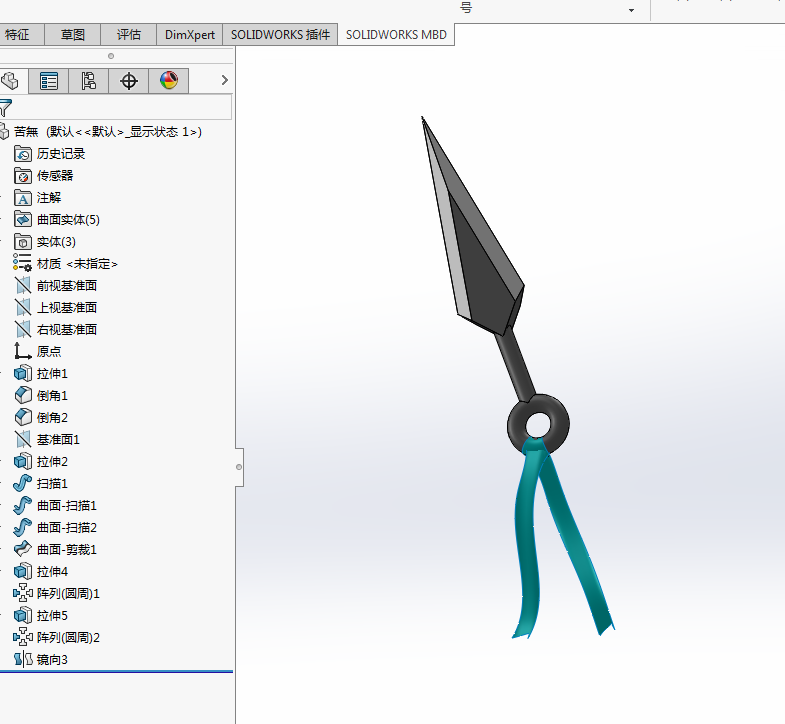The height and width of the screenshot is (724, 785).
Task: Open the SOLIDWORKS 插件 tab
Action: point(280,35)
